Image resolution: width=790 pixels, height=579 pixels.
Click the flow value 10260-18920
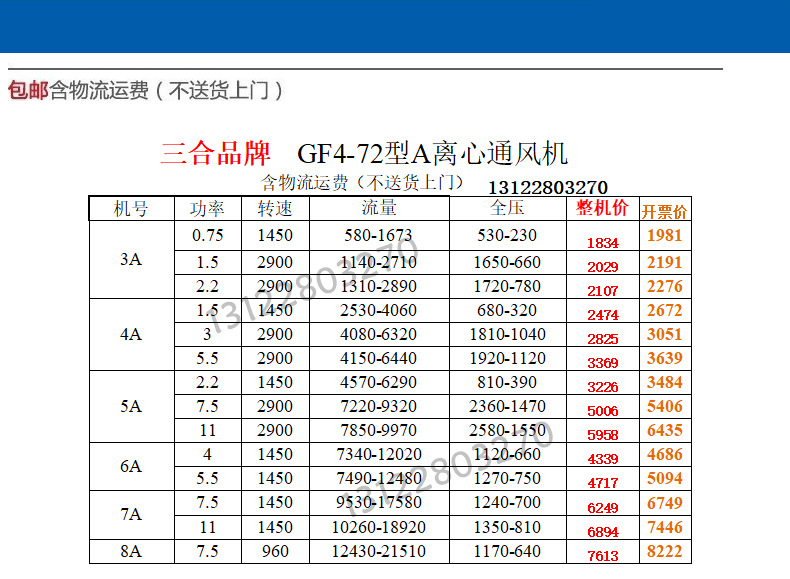pyautogui.click(x=379, y=528)
